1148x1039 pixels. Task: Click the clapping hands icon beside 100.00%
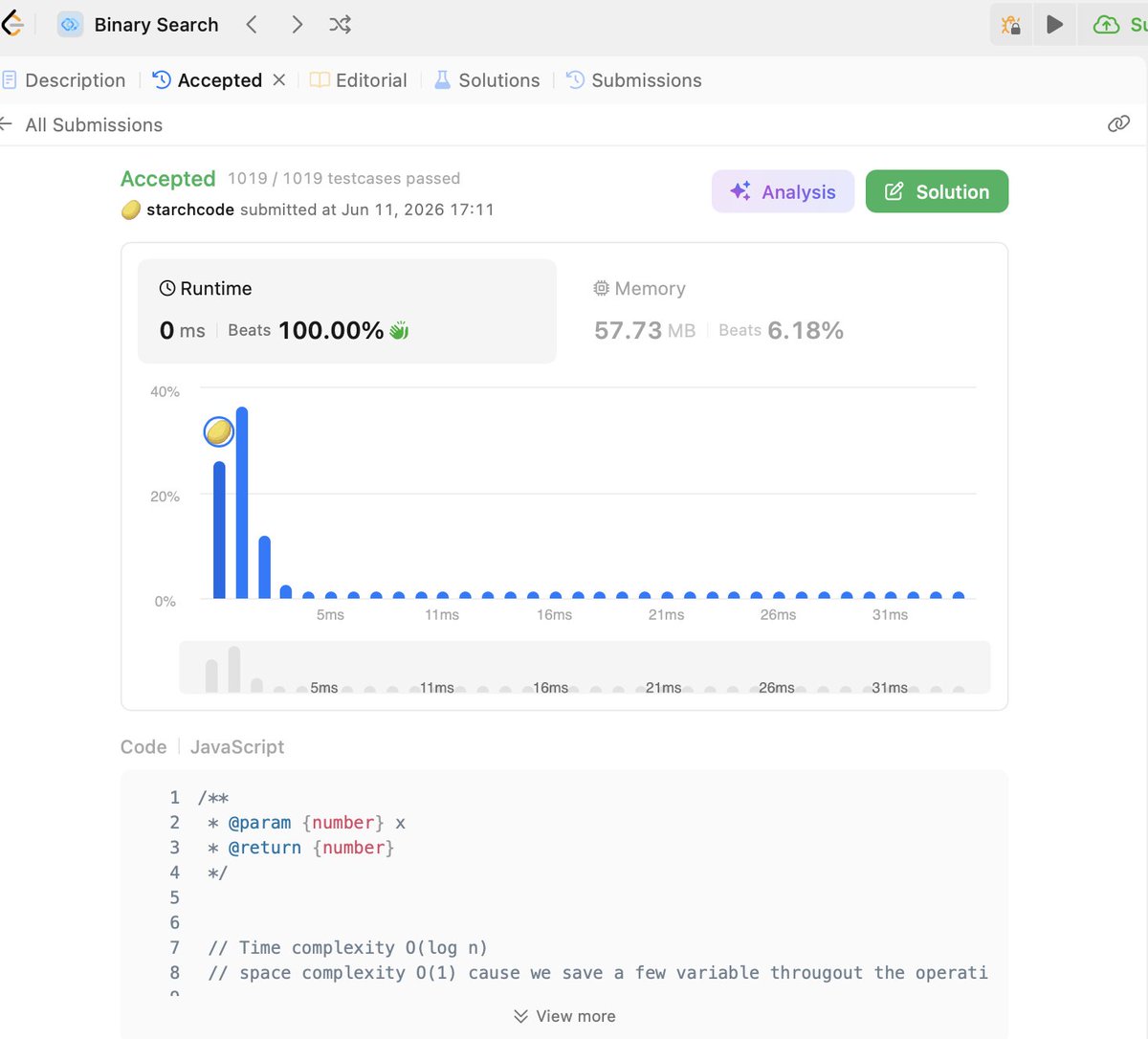pos(399,331)
